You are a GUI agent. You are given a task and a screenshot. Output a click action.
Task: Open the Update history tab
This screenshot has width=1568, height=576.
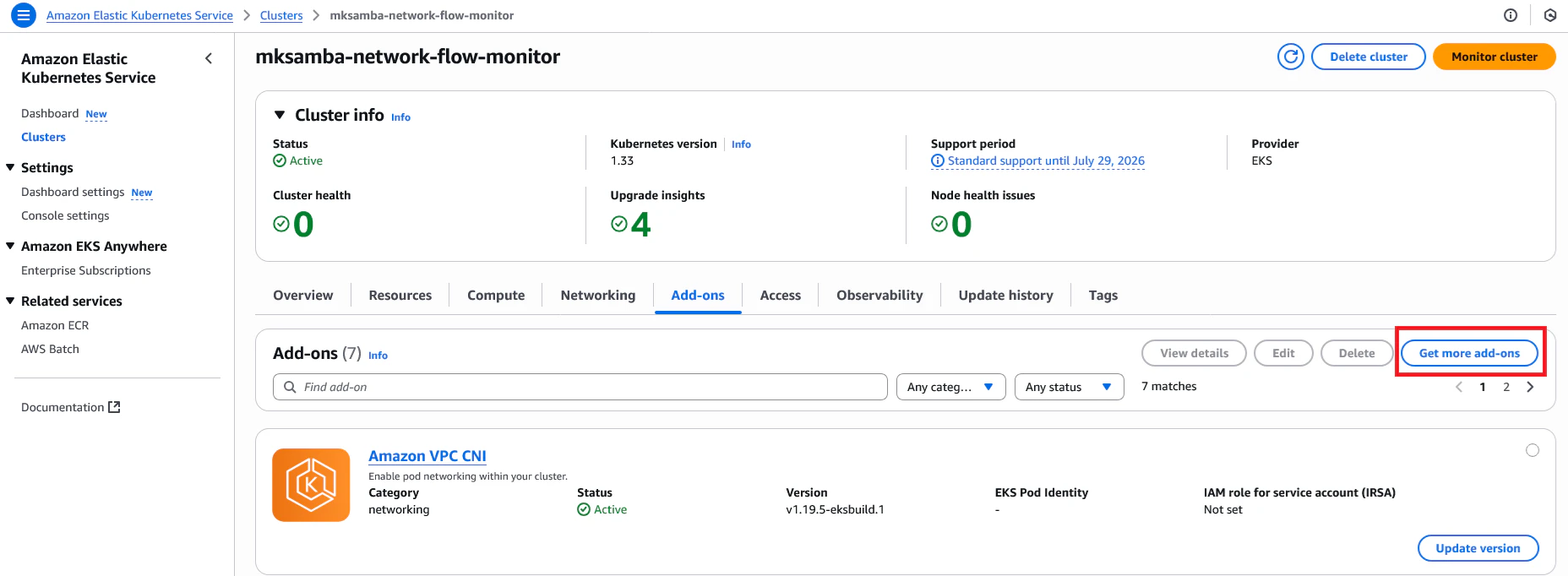pyautogui.click(x=1006, y=295)
